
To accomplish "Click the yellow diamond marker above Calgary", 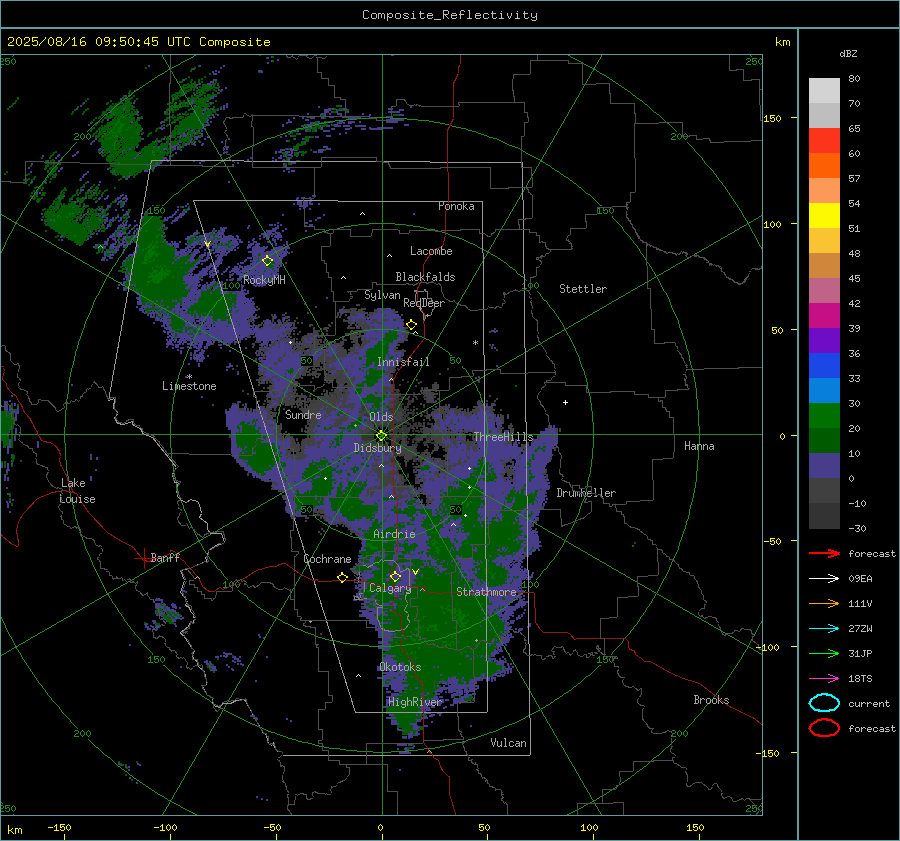I will tap(395, 576).
